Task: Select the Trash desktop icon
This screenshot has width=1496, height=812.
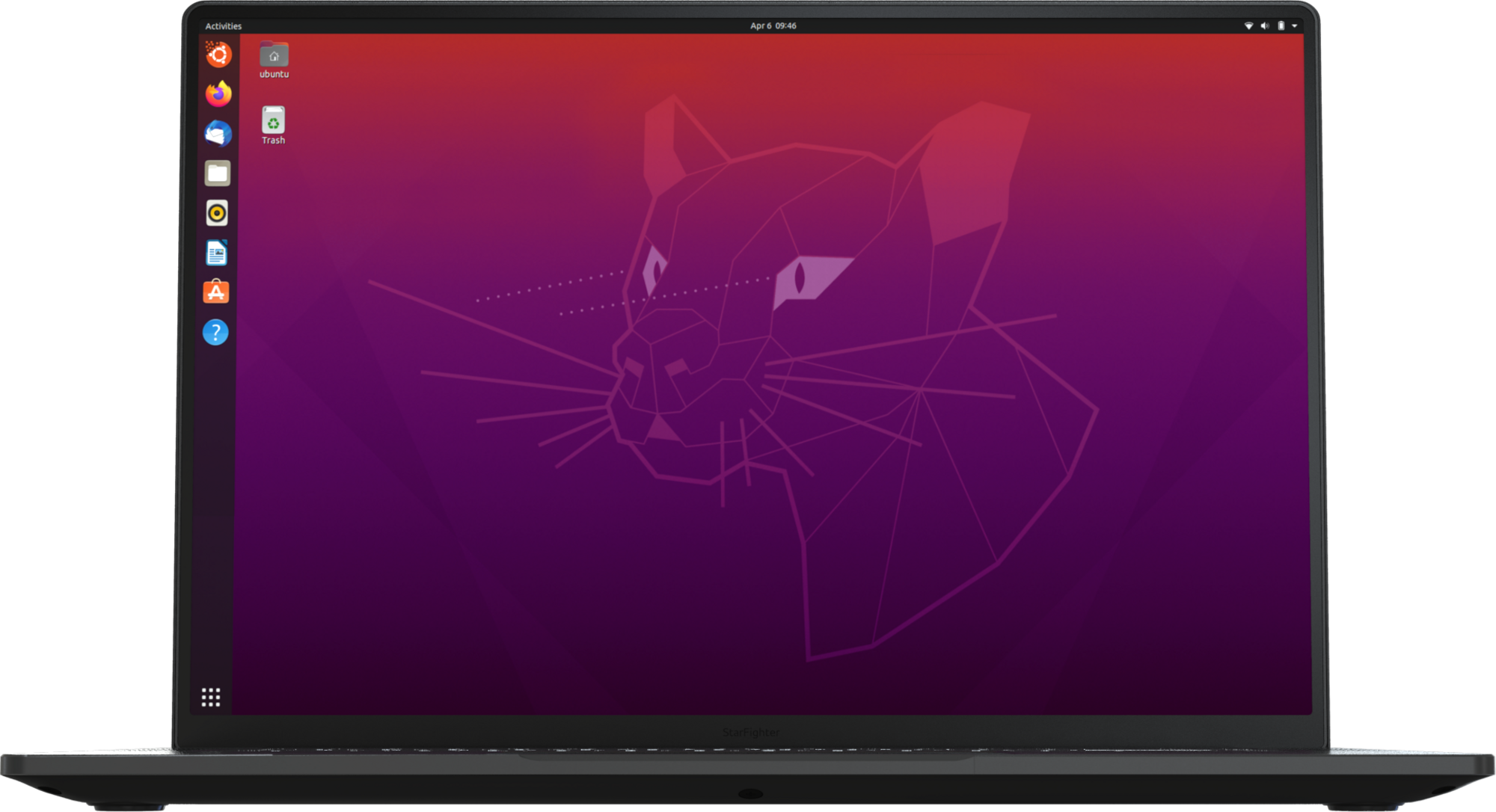Action: [x=273, y=120]
